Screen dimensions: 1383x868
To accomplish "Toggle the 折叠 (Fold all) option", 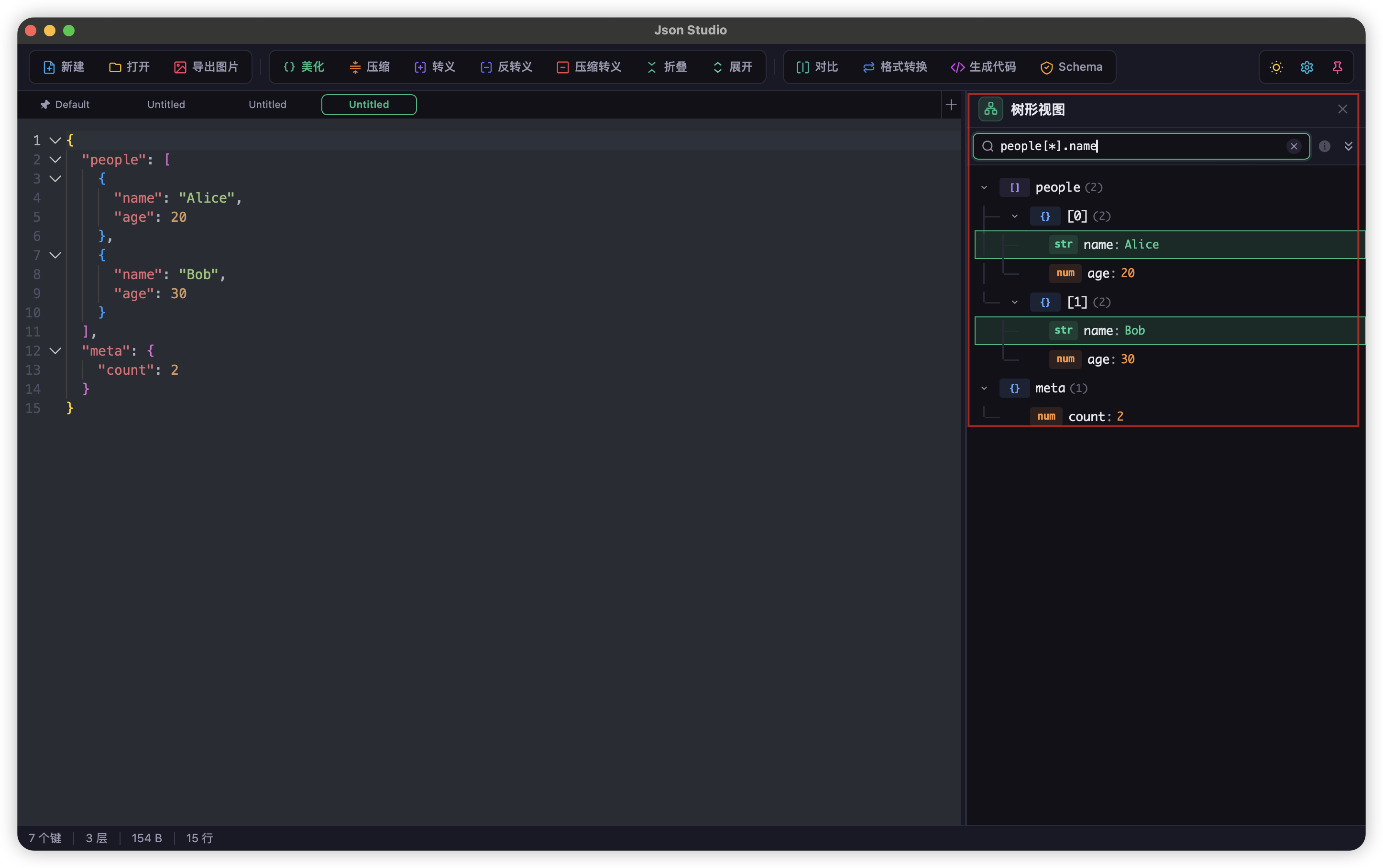I will point(666,66).
